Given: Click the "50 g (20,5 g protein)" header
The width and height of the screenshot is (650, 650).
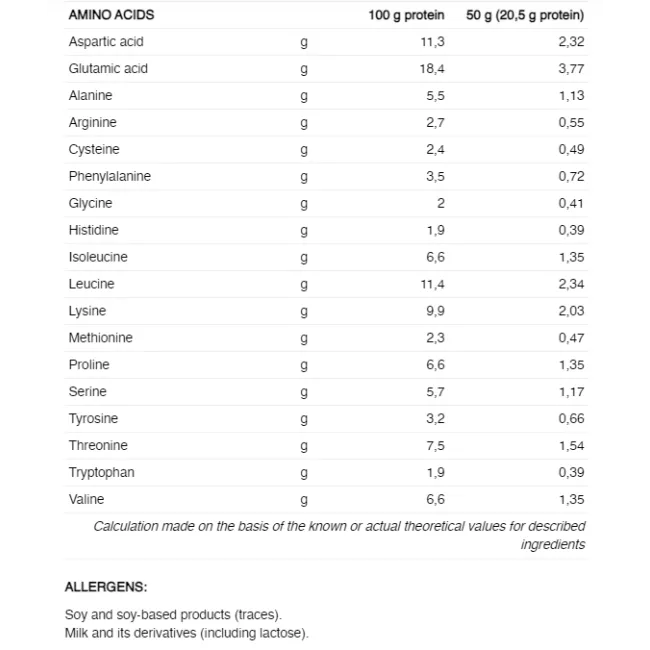Looking at the screenshot, I should (x=525, y=15).
